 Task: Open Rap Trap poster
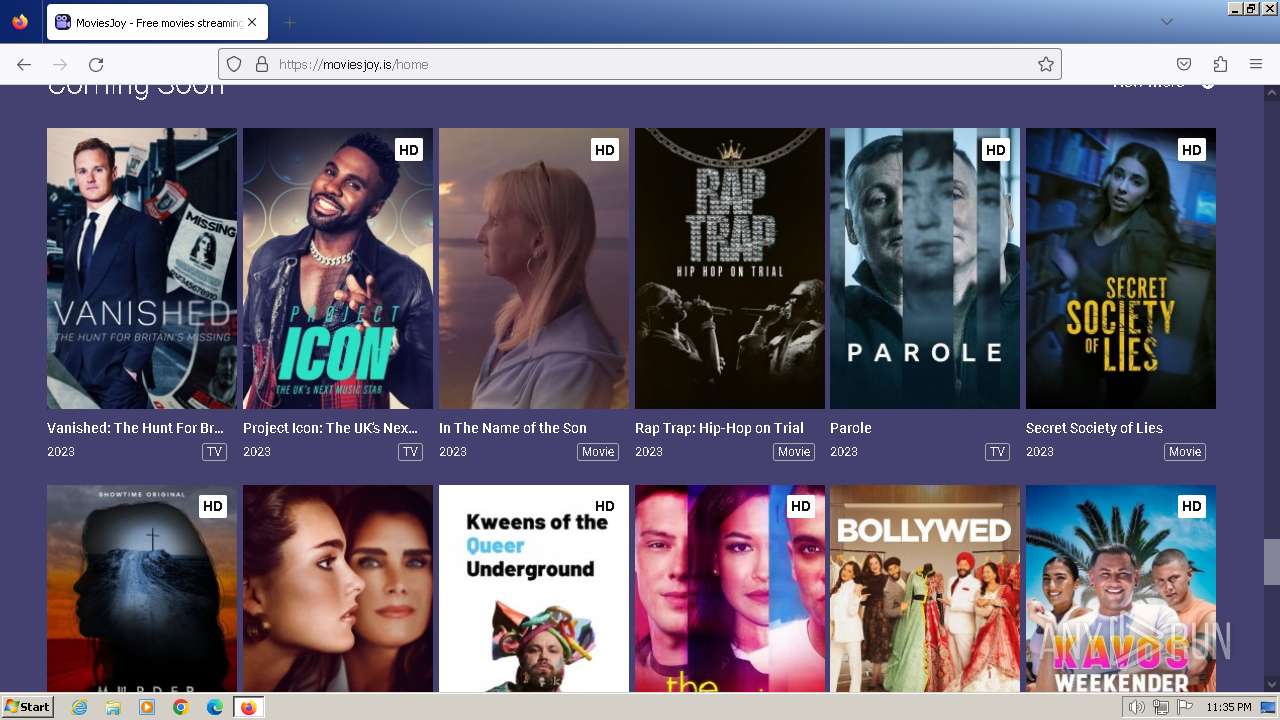coord(730,268)
